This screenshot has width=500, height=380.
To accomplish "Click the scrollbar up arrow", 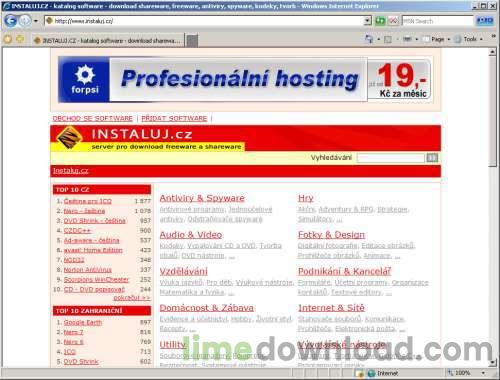I will [492, 52].
